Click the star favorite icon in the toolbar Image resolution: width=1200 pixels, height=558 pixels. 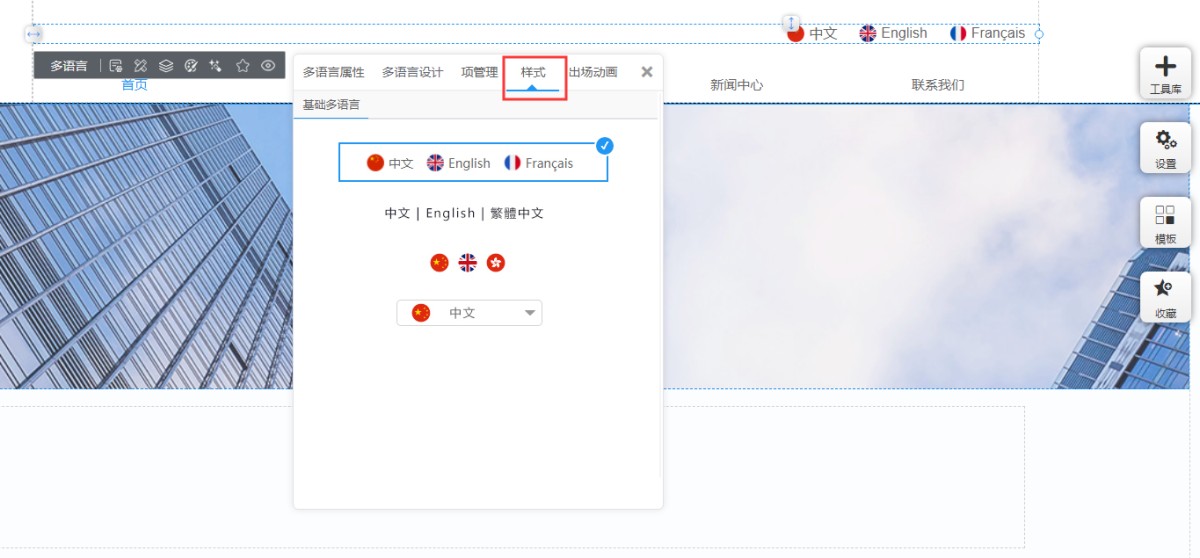(x=242, y=66)
